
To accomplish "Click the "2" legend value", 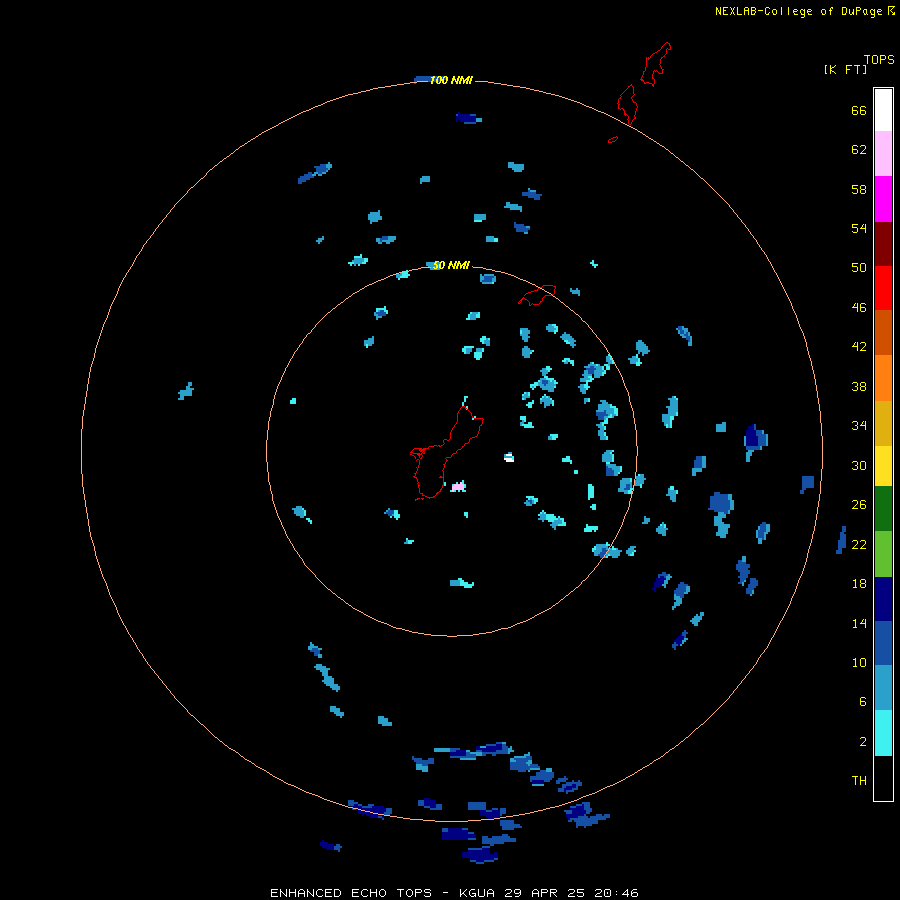I will point(863,742).
